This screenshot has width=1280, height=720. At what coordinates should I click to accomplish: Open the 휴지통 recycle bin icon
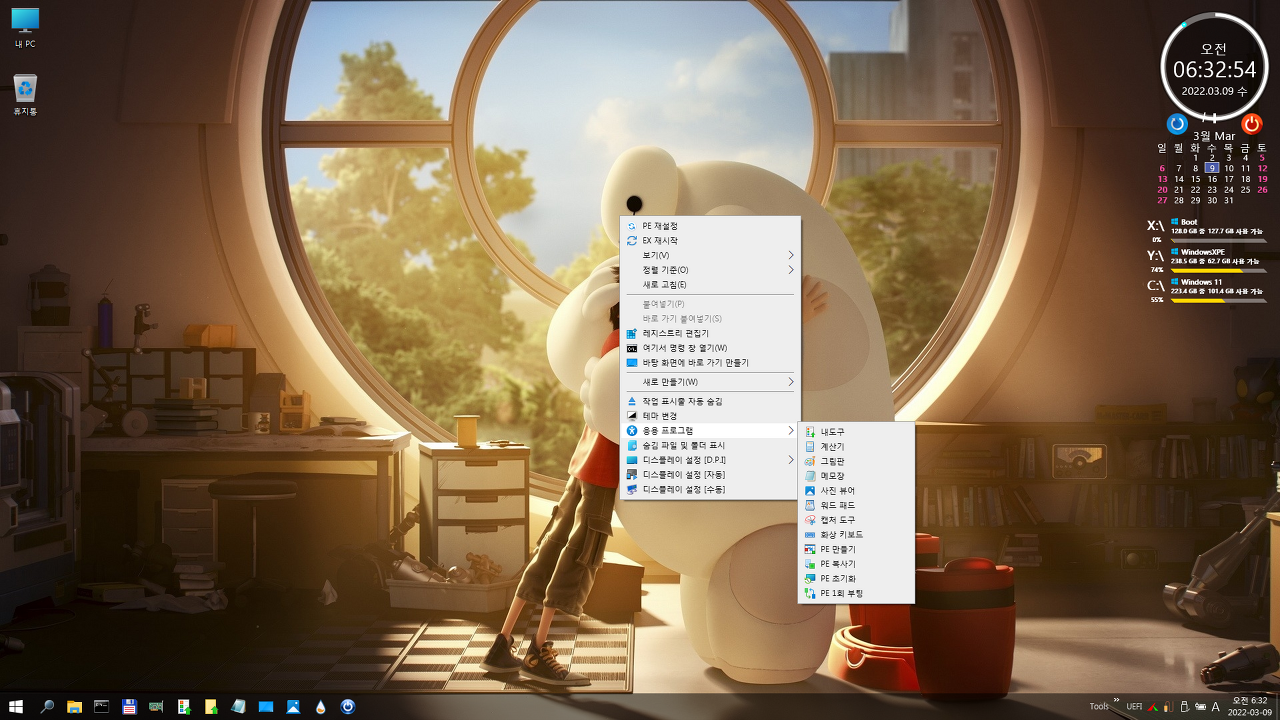click(25, 95)
